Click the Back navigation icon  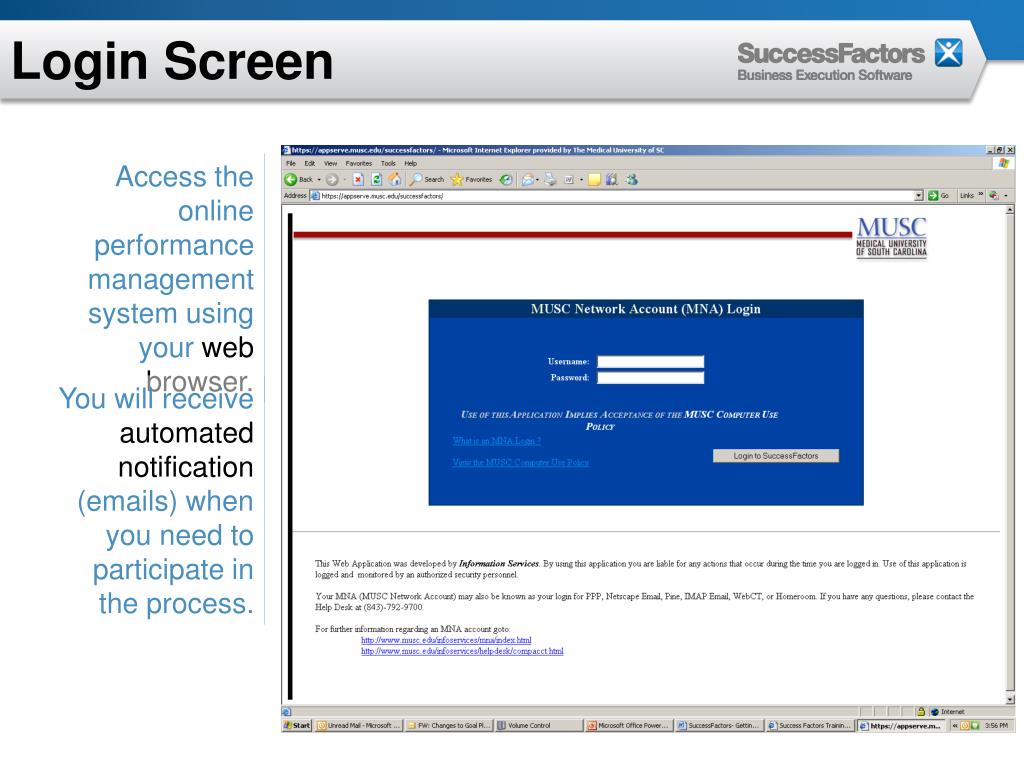(x=291, y=180)
